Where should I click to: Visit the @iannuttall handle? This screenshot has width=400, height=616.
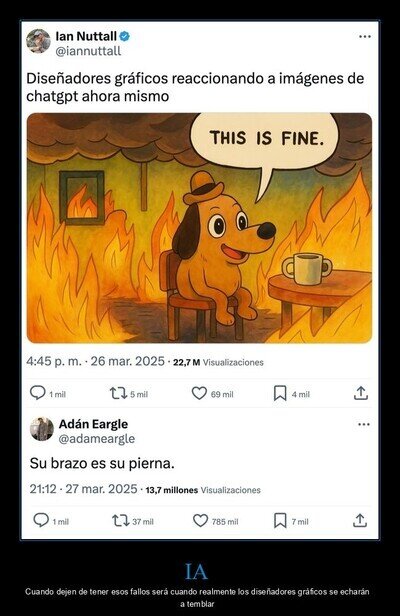coord(88,51)
